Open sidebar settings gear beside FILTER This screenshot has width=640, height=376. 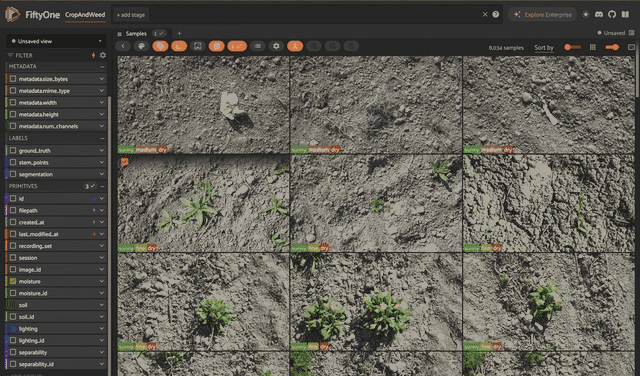tap(103, 55)
